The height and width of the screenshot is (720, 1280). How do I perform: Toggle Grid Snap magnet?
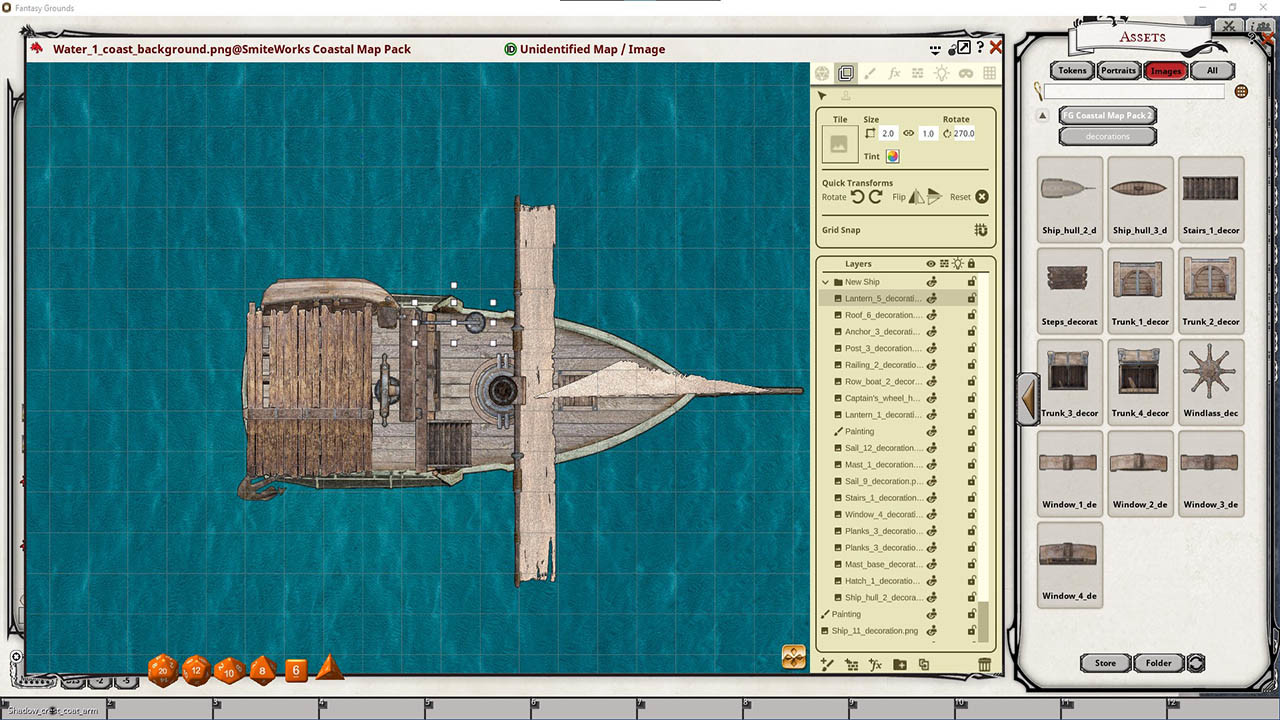[x=981, y=230]
